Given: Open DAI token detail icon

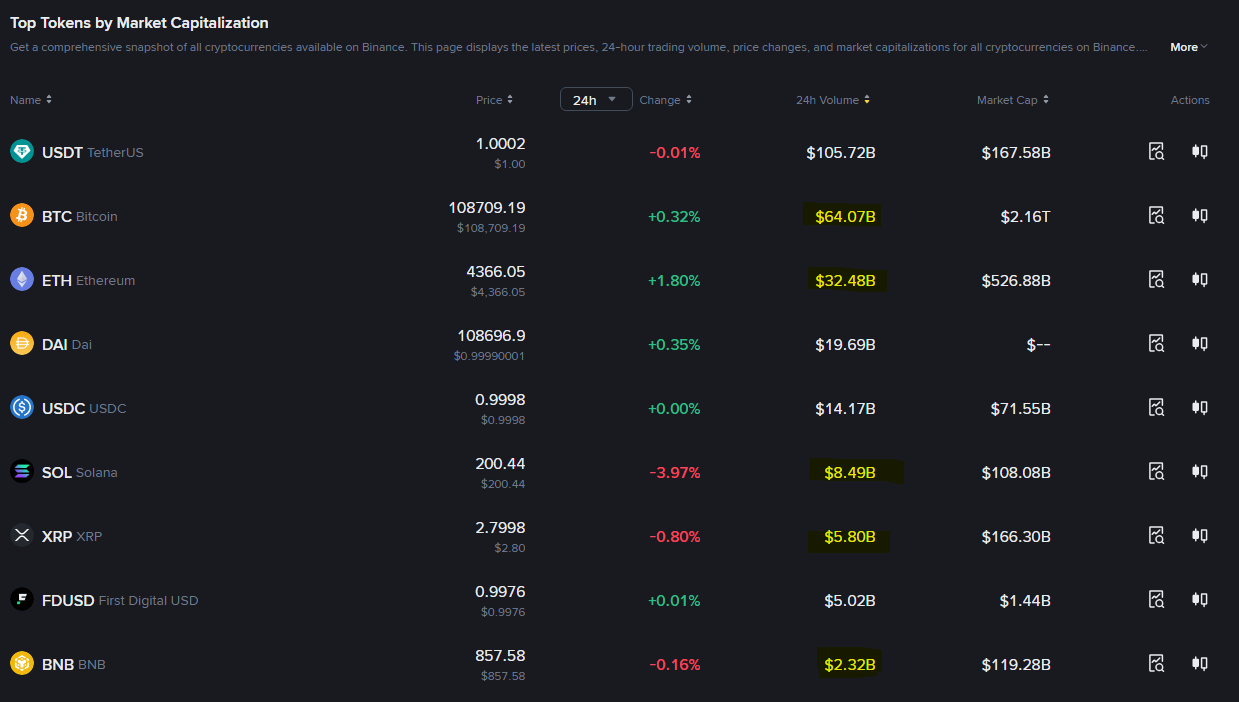Looking at the screenshot, I should click(x=1157, y=344).
